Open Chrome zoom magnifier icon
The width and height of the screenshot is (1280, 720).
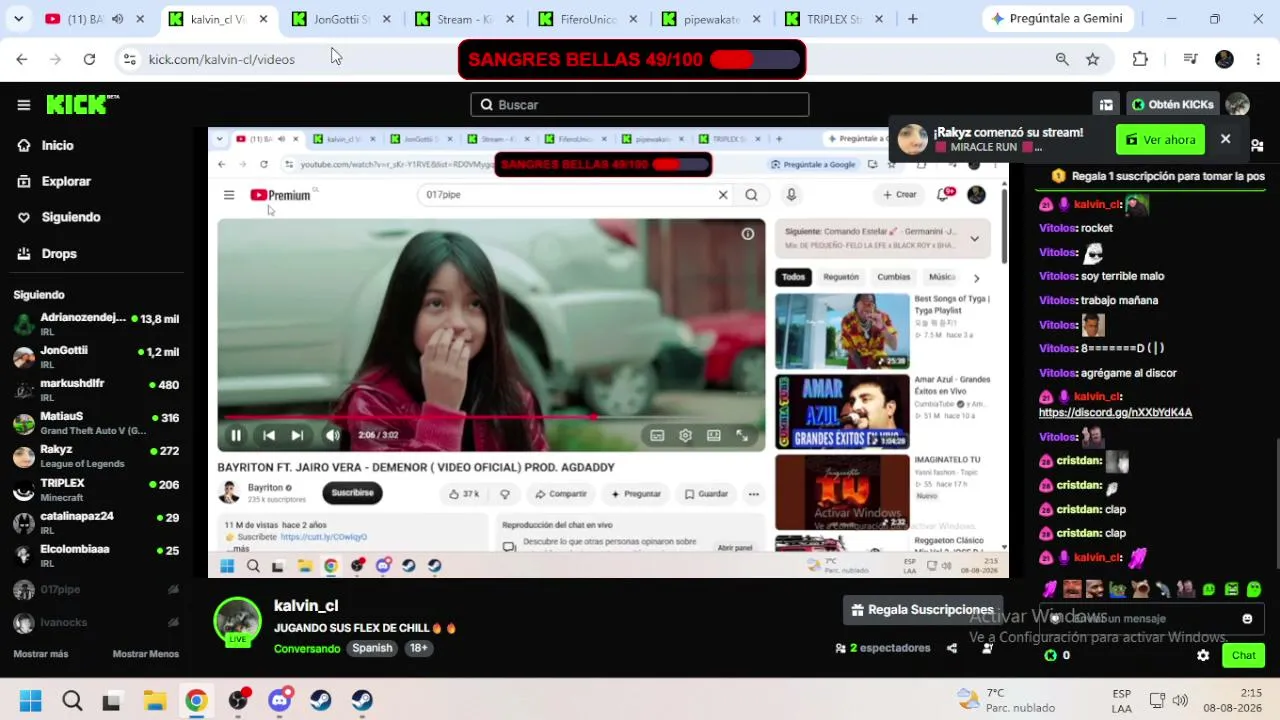coord(1062,59)
